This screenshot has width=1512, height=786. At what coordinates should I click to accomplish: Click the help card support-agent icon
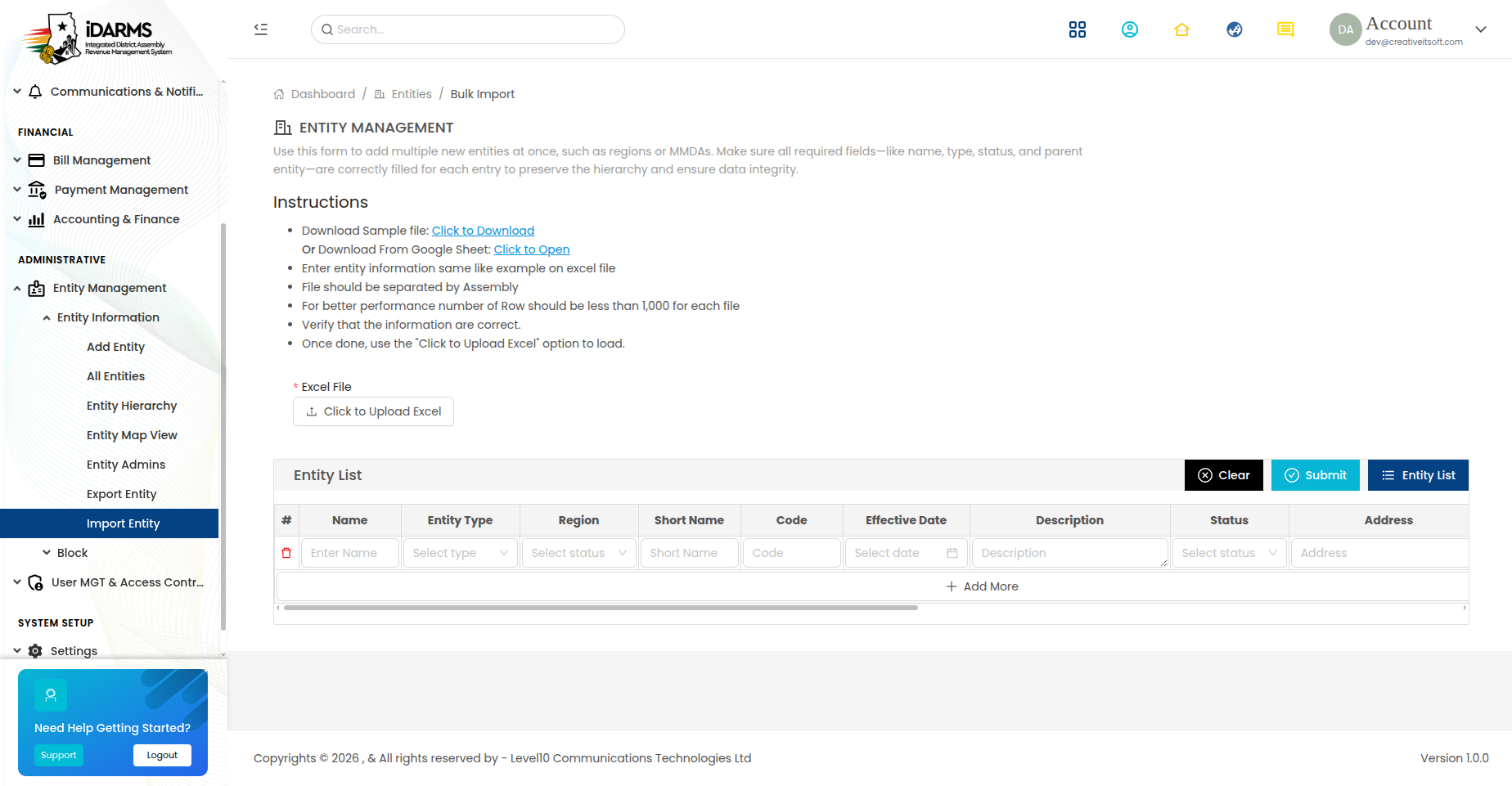pos(51,695)
